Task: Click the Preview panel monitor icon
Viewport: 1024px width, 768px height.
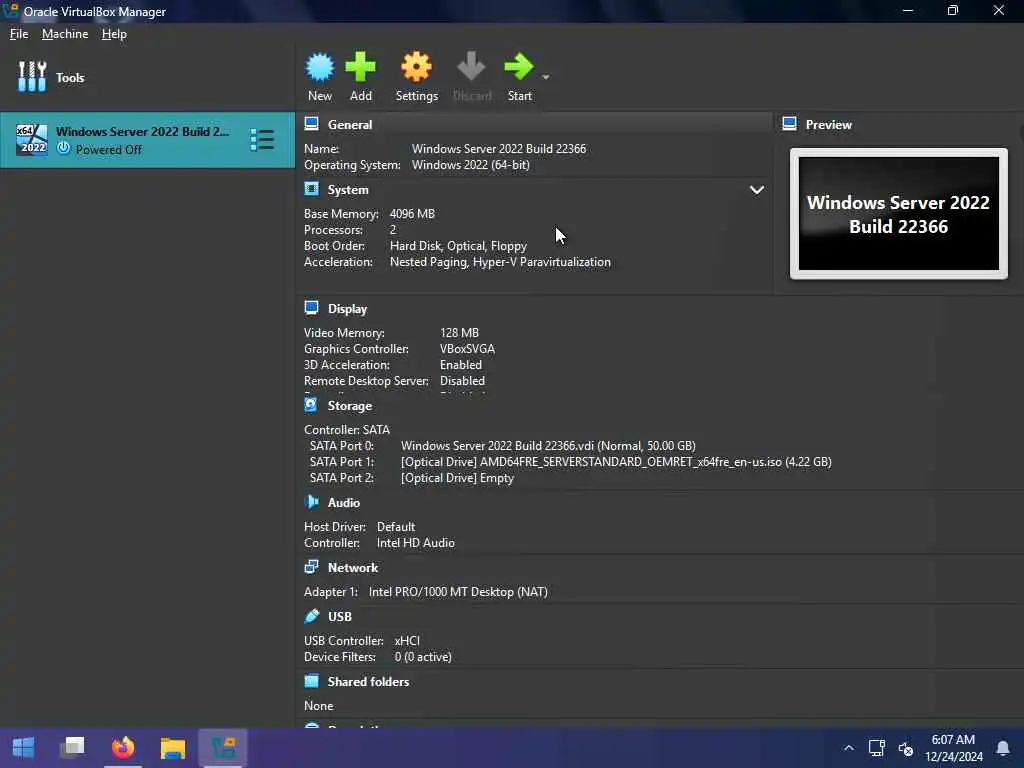Action: [790, 124]
